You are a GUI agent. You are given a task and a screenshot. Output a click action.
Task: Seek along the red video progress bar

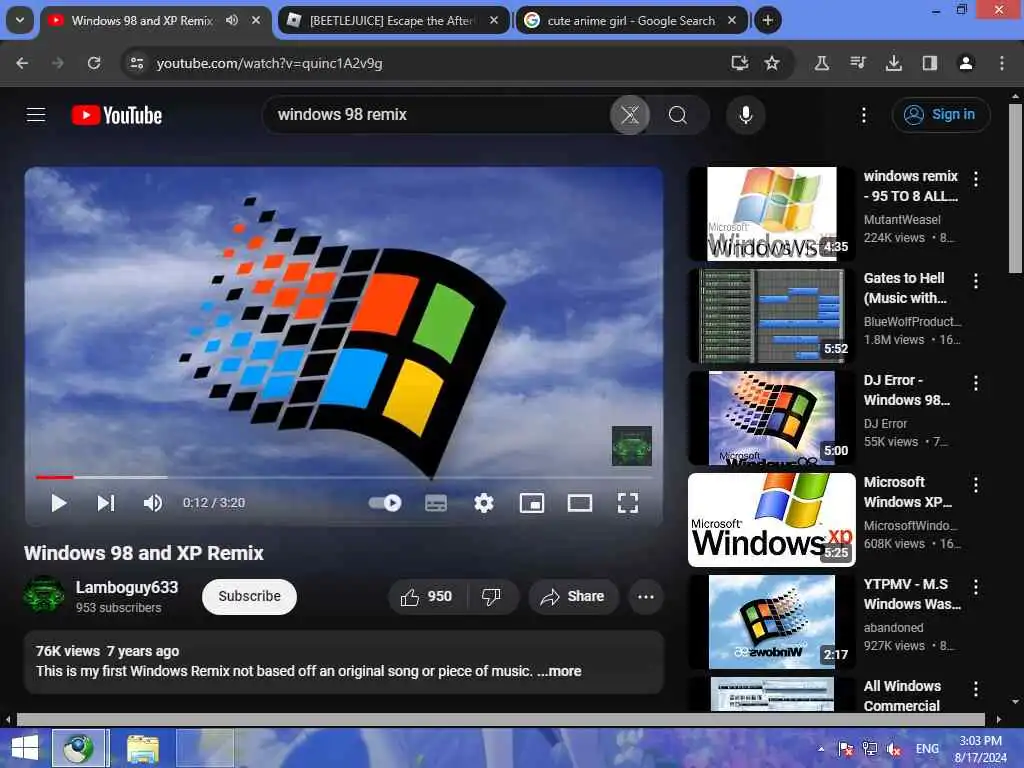[x=55, y=477]
